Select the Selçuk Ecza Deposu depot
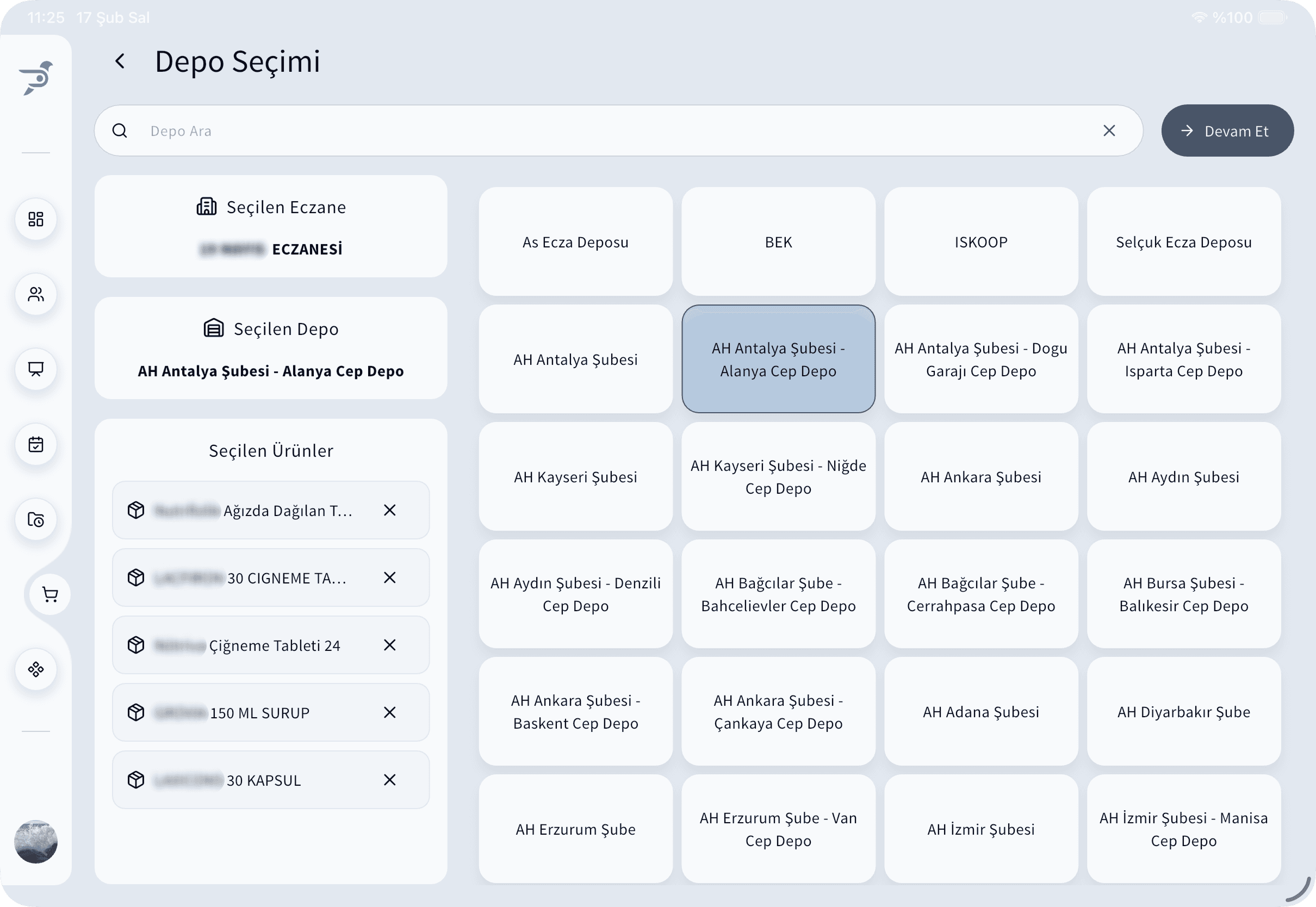 (x=1184, y=242)
